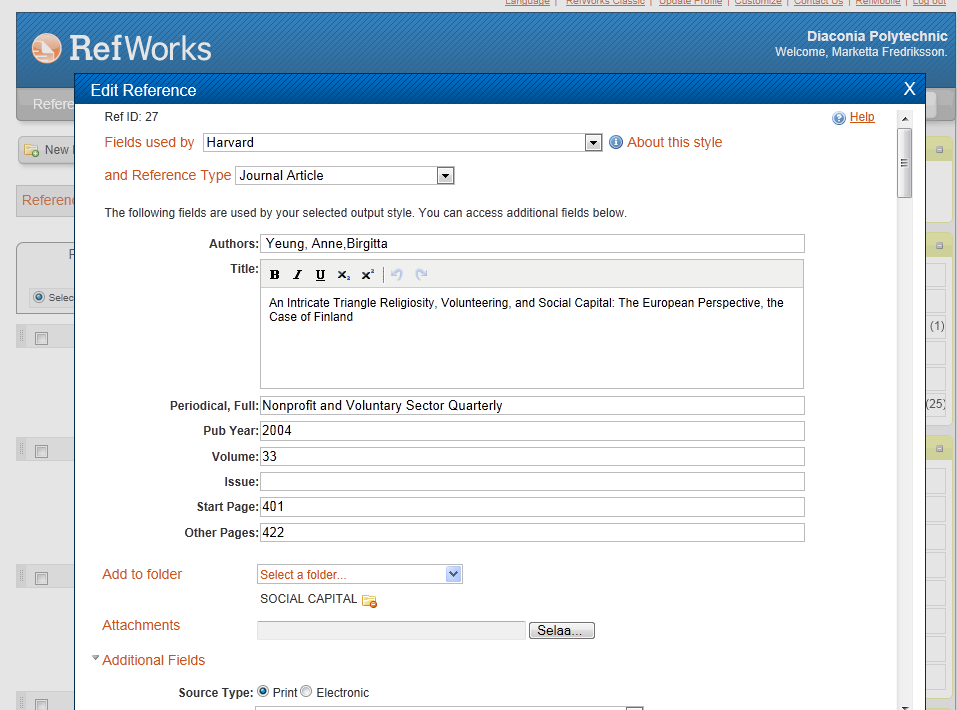Click the Selaa... browse button
Screen dimensions: 957x710
(562, 631)
